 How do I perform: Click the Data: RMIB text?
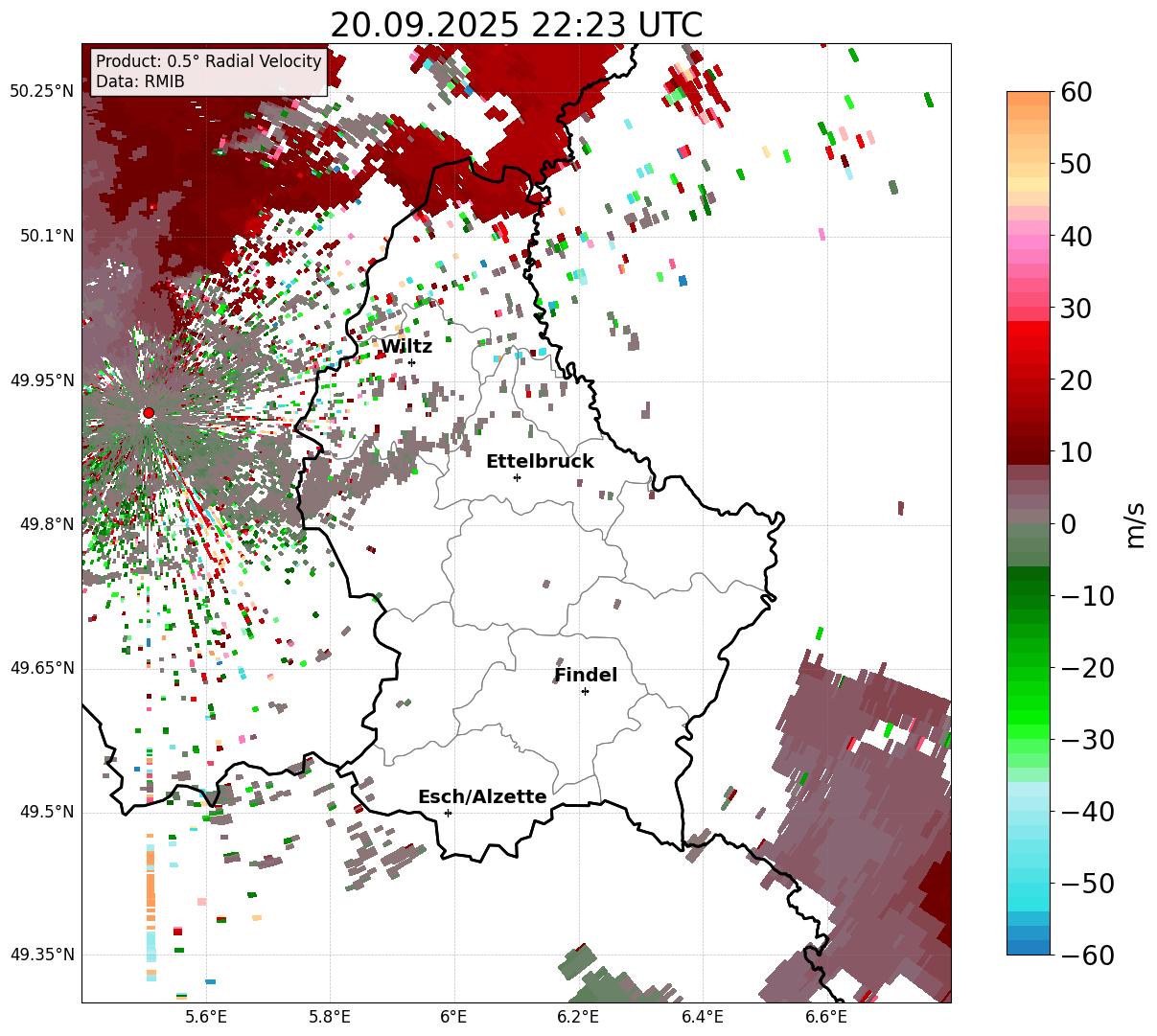coord(140,82)
